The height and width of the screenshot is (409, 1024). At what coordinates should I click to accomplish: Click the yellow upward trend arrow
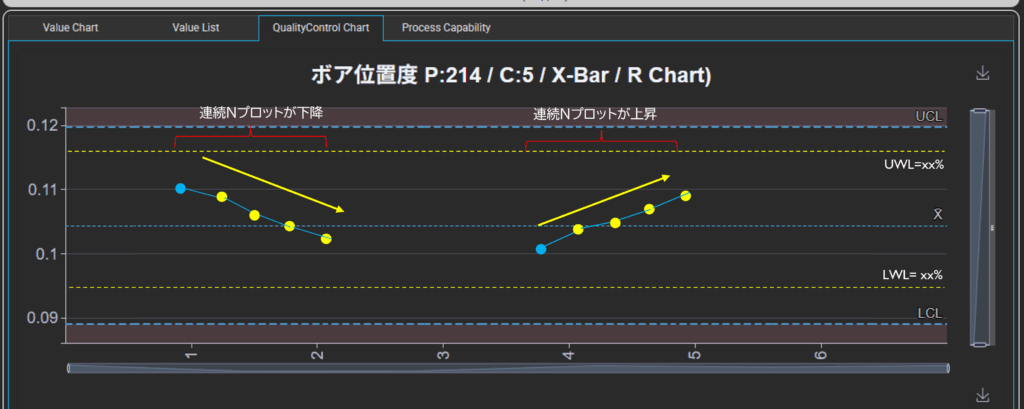click(604, 200)
